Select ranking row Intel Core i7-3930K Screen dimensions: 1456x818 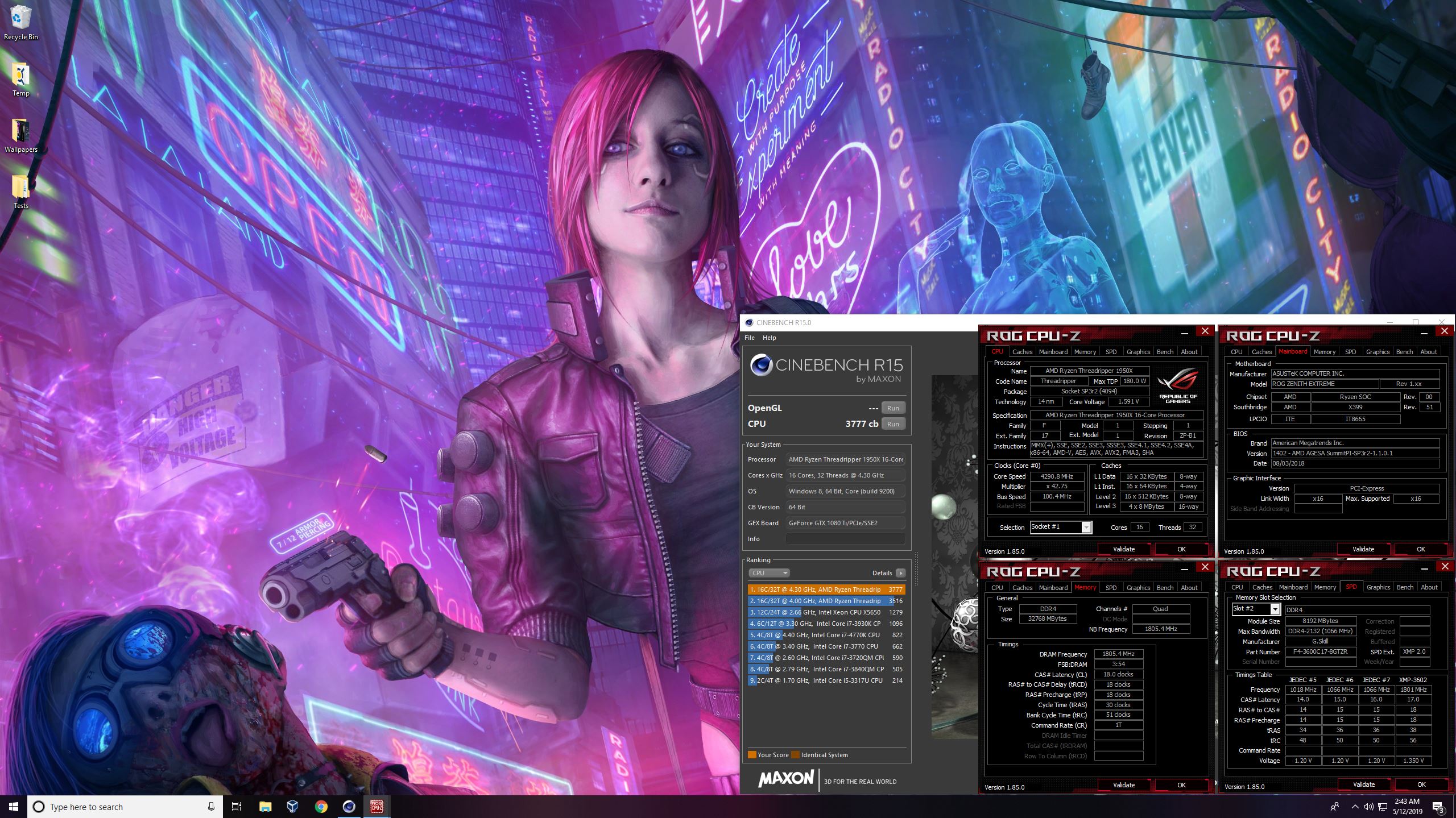tap(826, 624)
